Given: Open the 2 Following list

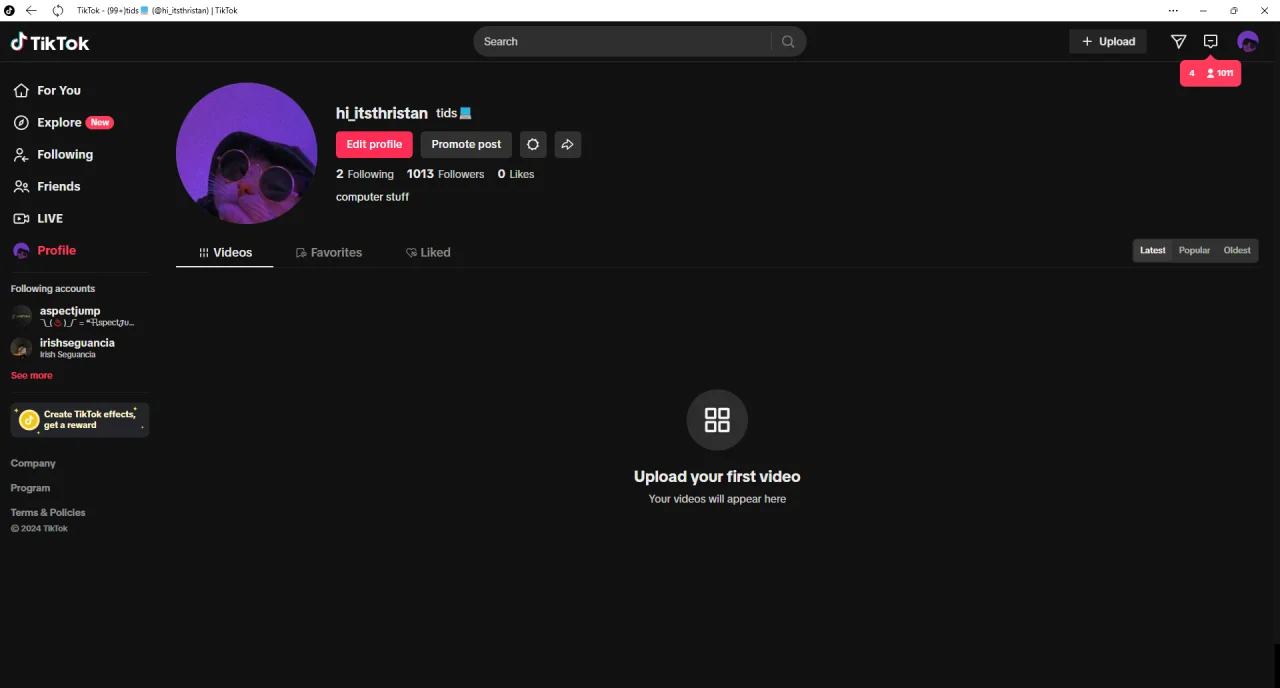Looking at the screenshot, I should tap(365, 174).
